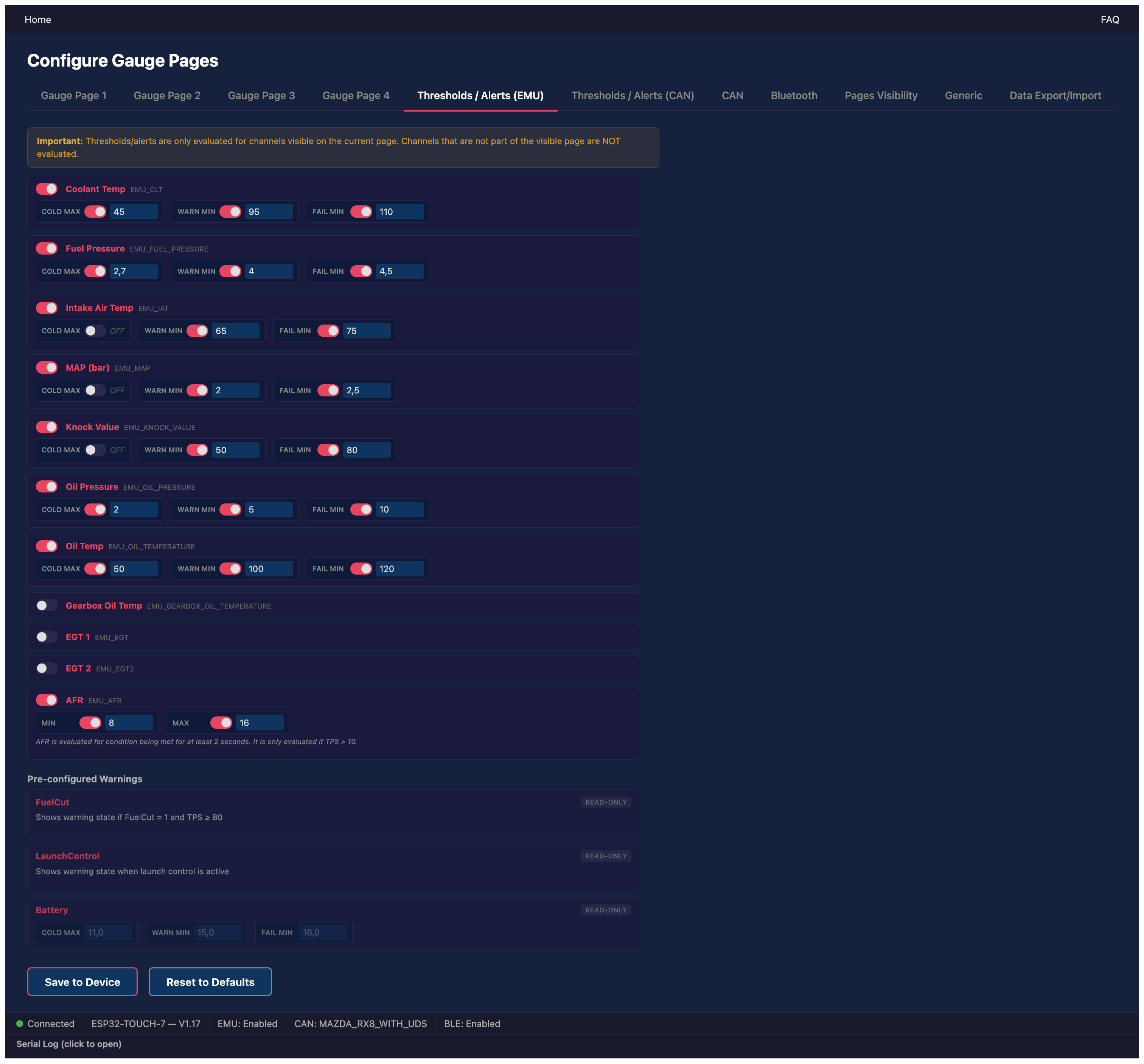Click the LaunchControl warning title

[x=68, y=856]
